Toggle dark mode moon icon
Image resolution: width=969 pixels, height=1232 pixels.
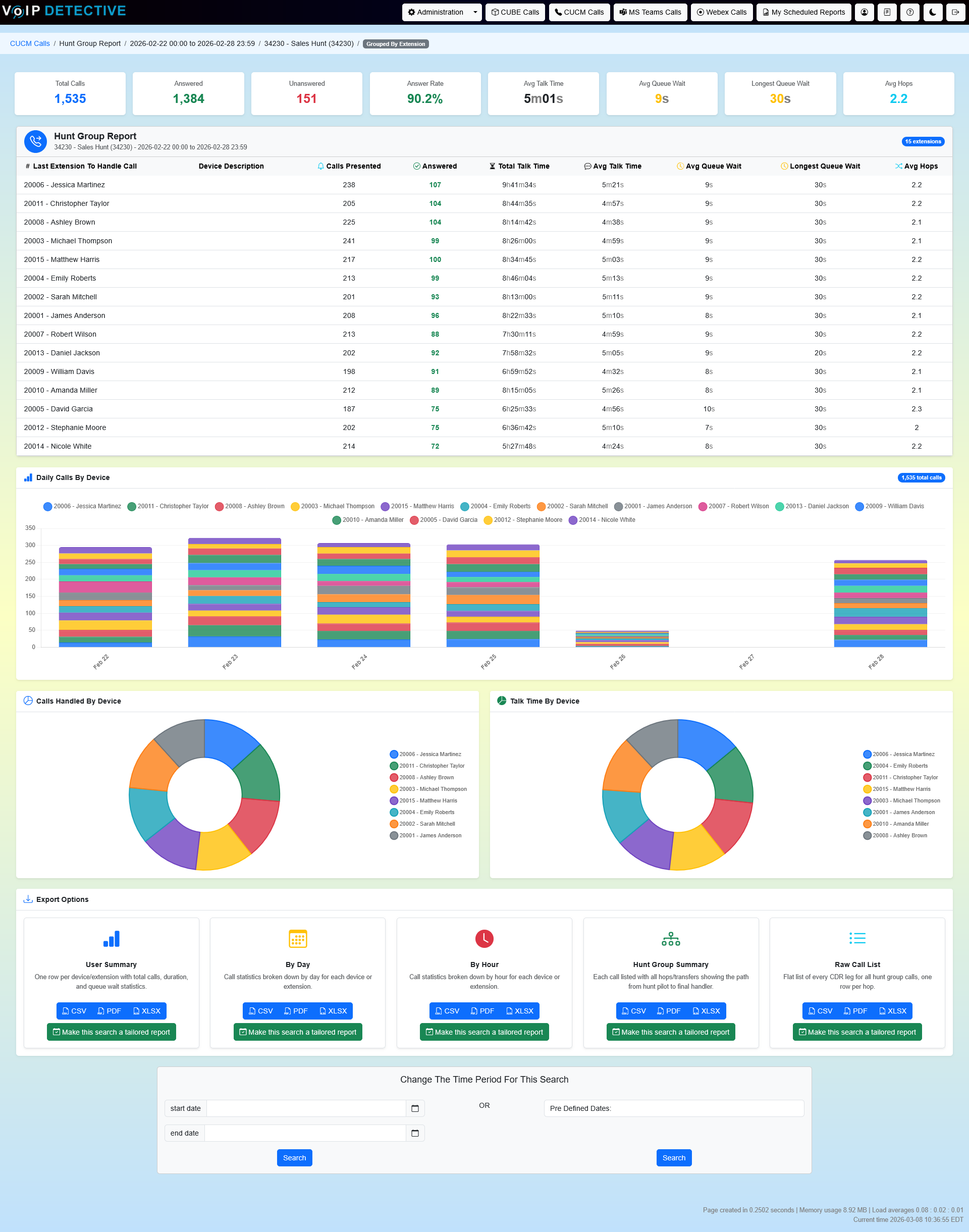pyautogui.click(x=933, y=12)
